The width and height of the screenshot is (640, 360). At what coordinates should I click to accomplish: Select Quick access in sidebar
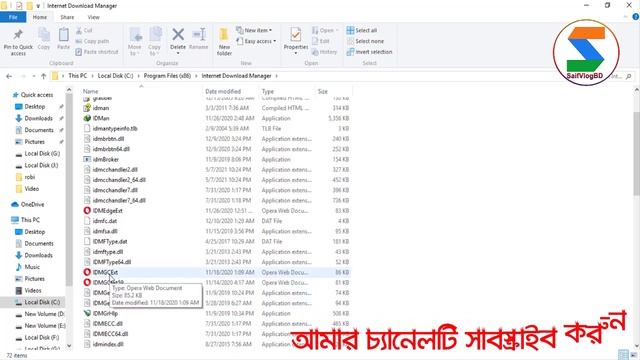37,95
